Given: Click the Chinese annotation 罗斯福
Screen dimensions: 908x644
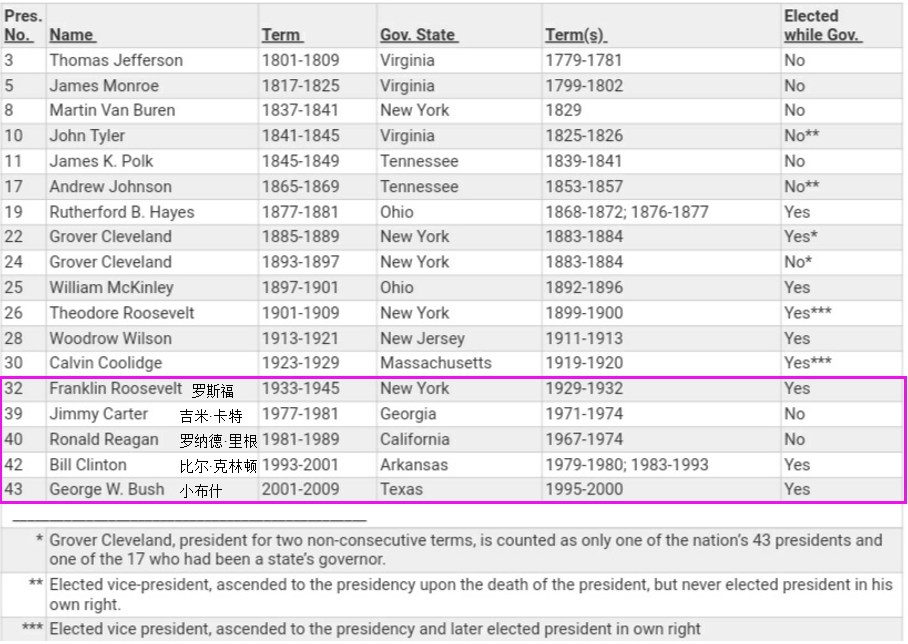Looking at the screenshot, I should [212, 391].
